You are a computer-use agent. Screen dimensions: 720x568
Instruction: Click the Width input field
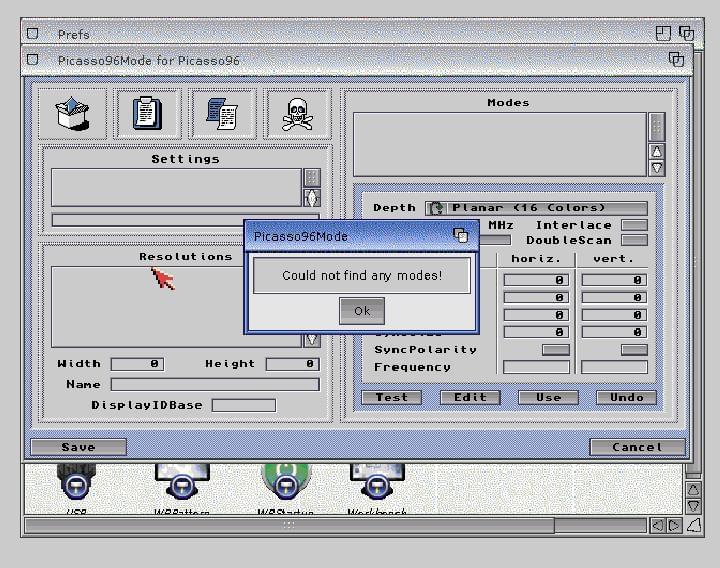[x=137, y=364]
